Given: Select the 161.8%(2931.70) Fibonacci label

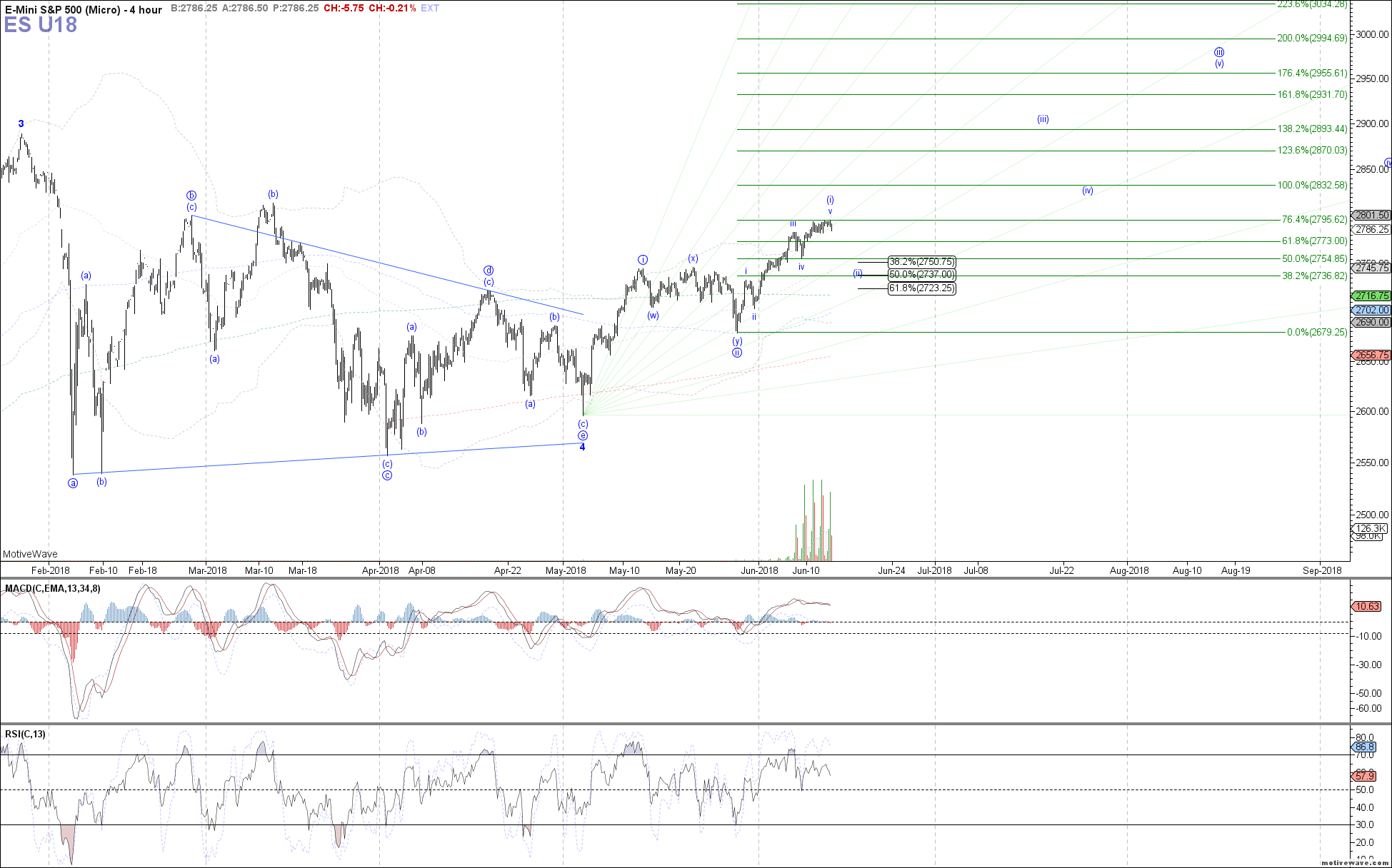Looking at the screenshot, I should click(x=1312, y=95).
